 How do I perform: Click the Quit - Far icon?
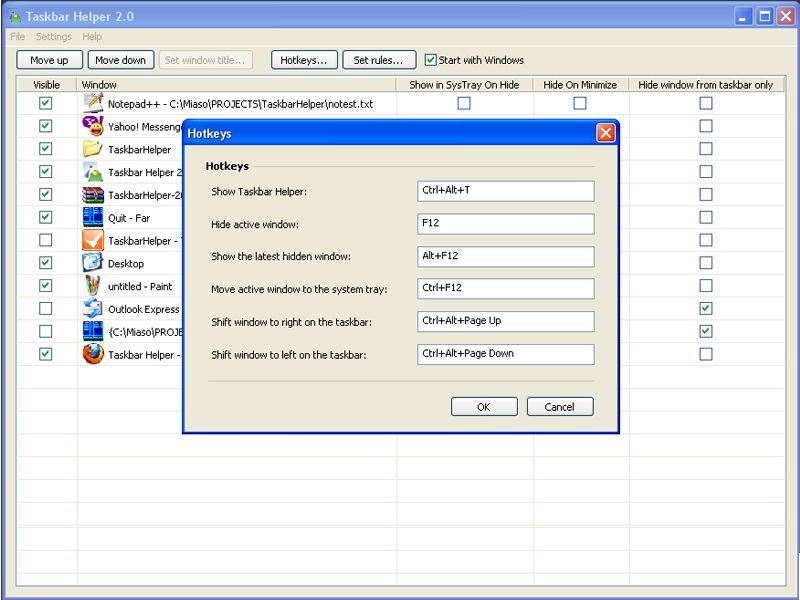(x=93, y=217)
